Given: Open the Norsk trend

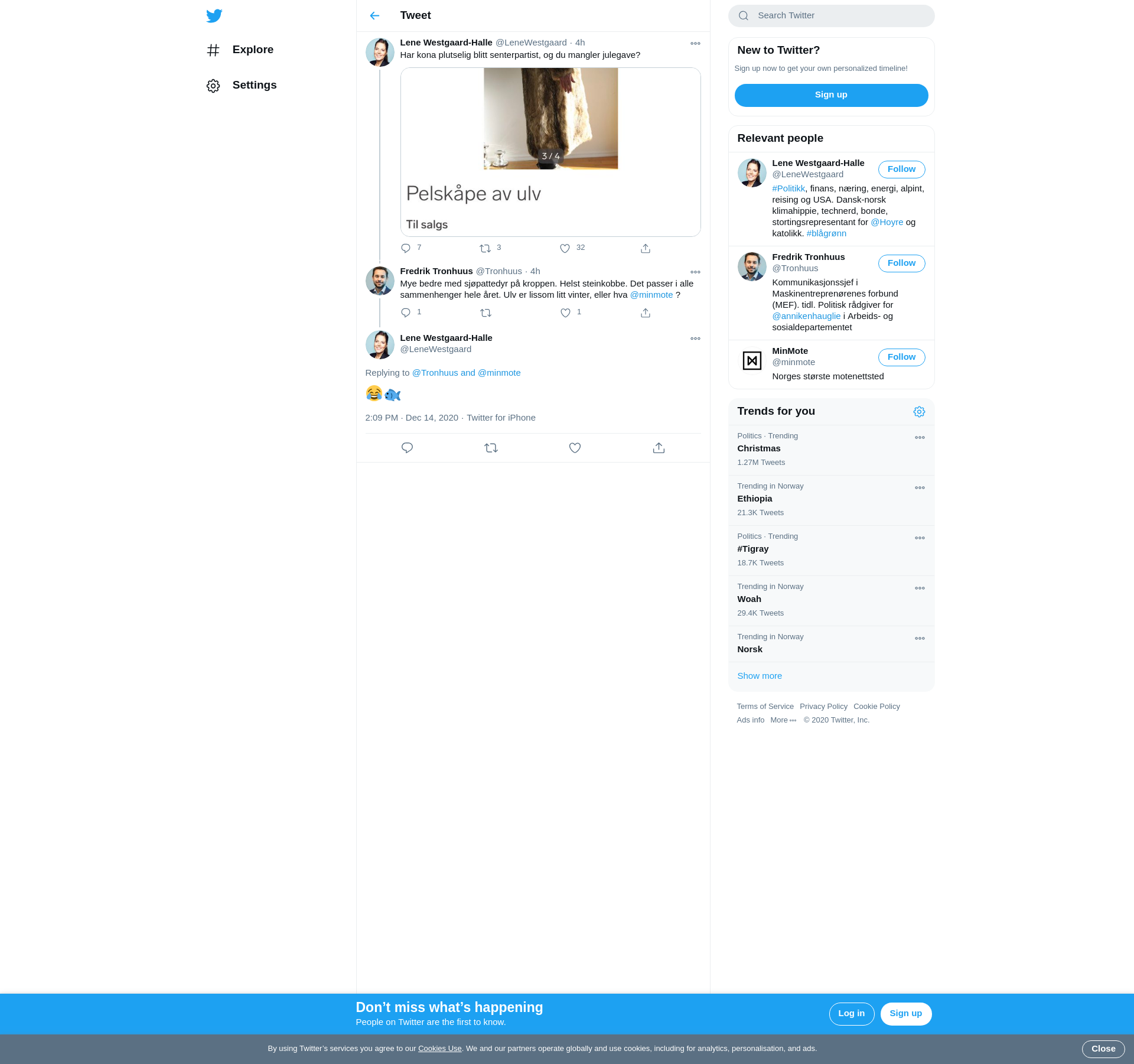Looking at the screenshot, I should click(831, 644).
